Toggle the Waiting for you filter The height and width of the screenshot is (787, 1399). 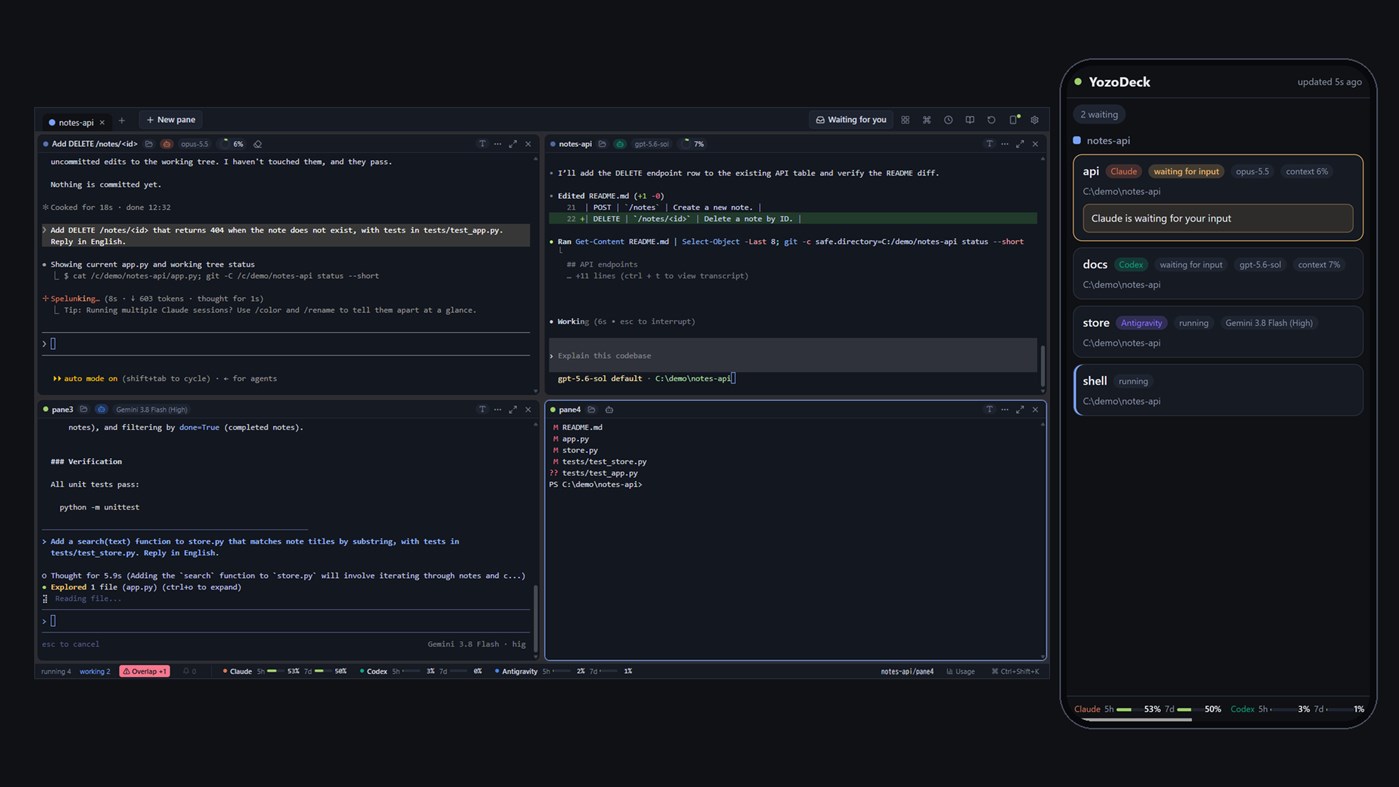(x=851, y=120)
